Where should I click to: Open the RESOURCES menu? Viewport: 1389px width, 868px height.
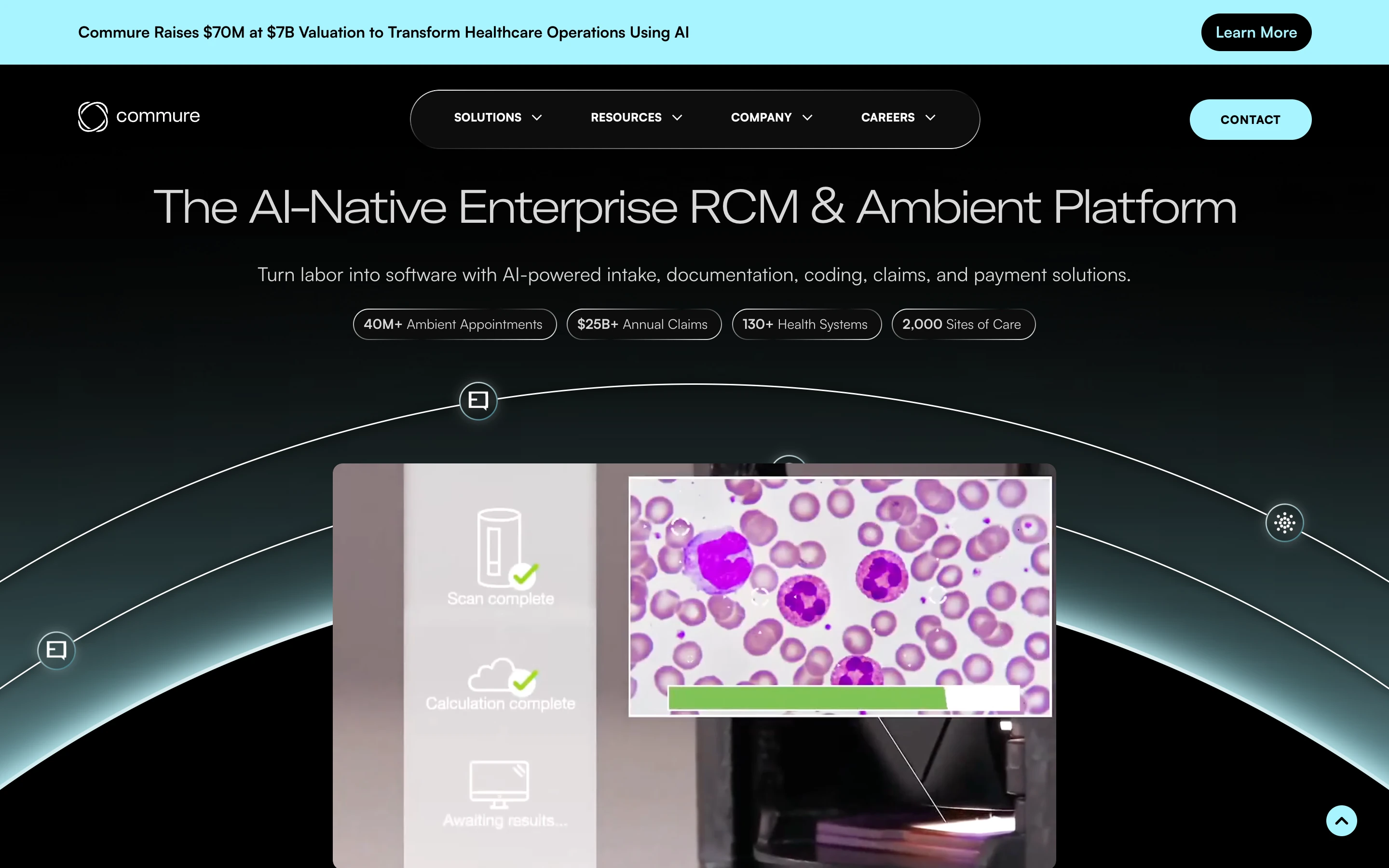point(637,118)
